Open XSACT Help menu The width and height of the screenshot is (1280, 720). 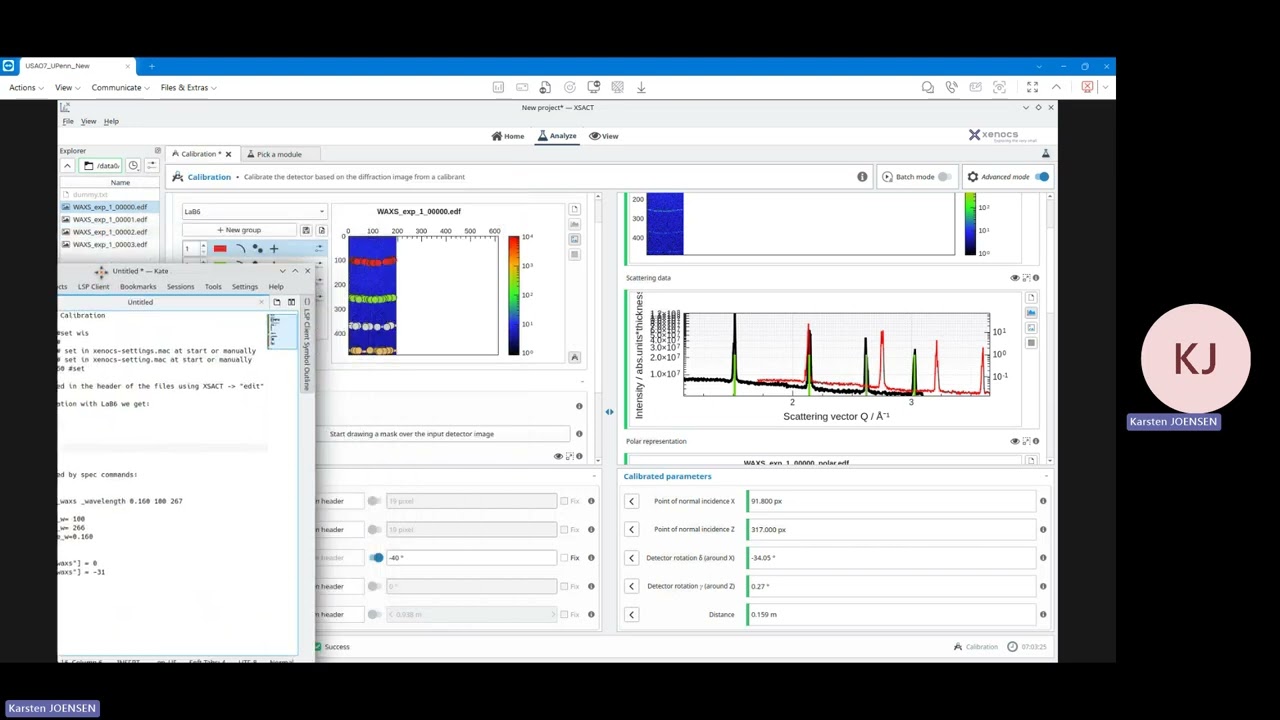pos(111,122)
